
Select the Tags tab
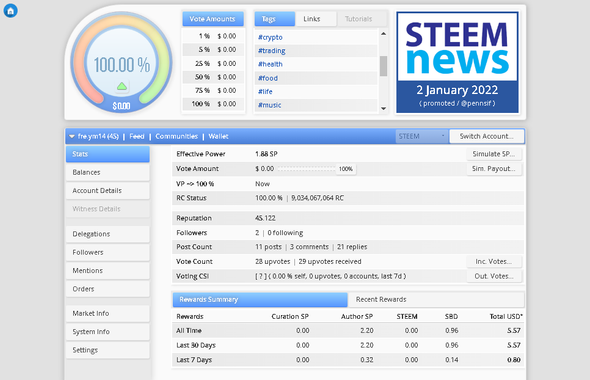275,19
